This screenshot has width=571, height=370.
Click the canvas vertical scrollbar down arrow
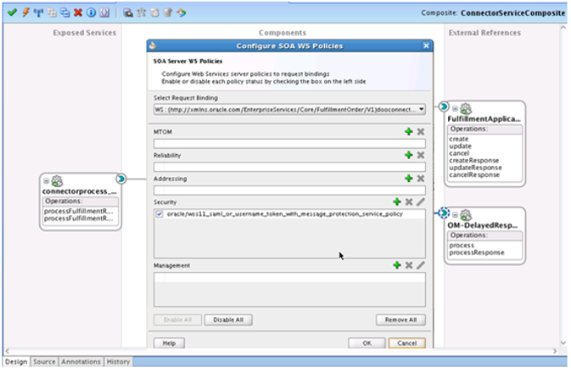pyautogui.click(x=563, y=343)
